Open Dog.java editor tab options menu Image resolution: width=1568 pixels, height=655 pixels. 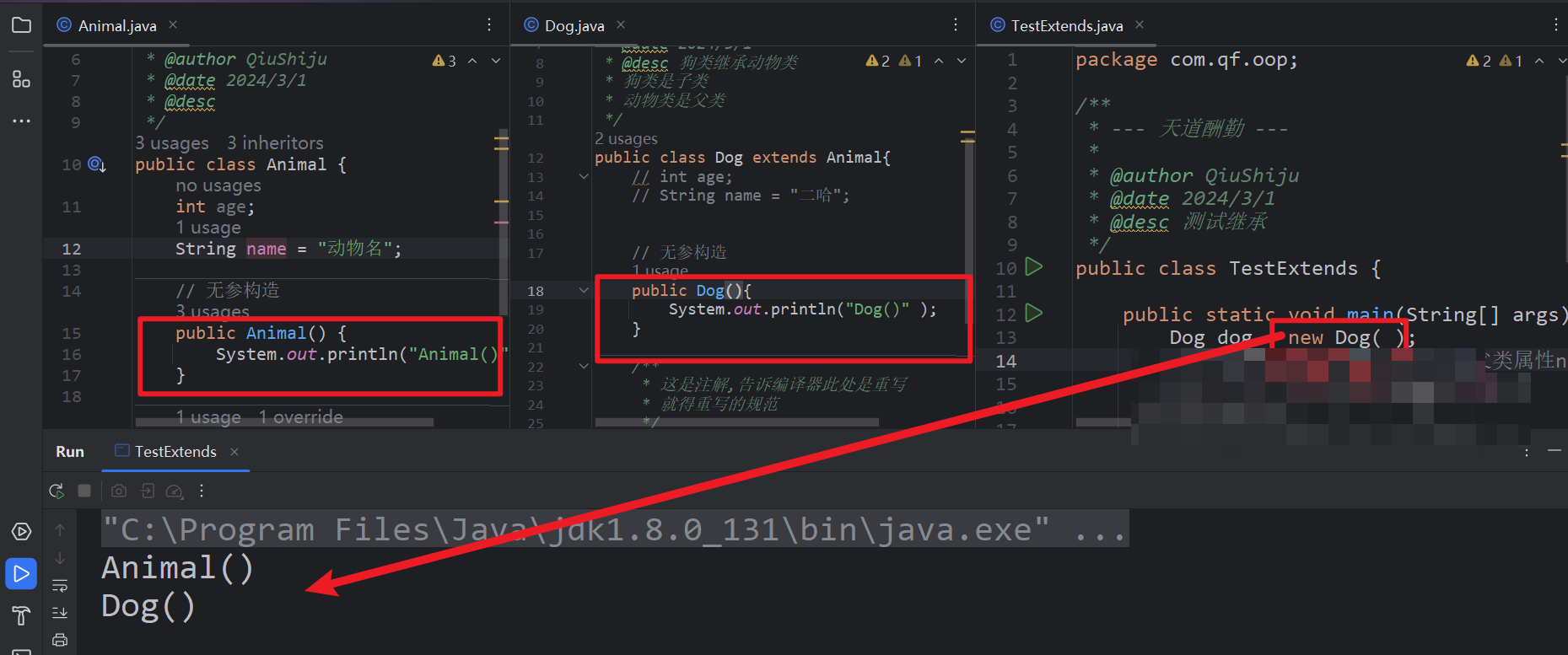pyautogui.click(x=956, y=25)
